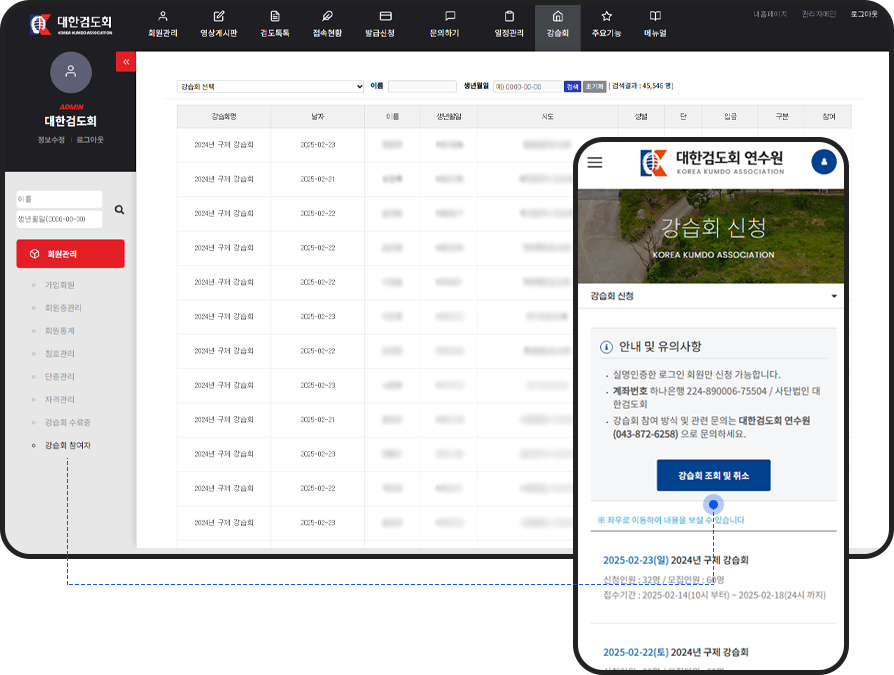Open 발급신청 card icon menu
894x675 pixels.
(x=380, y=25)
